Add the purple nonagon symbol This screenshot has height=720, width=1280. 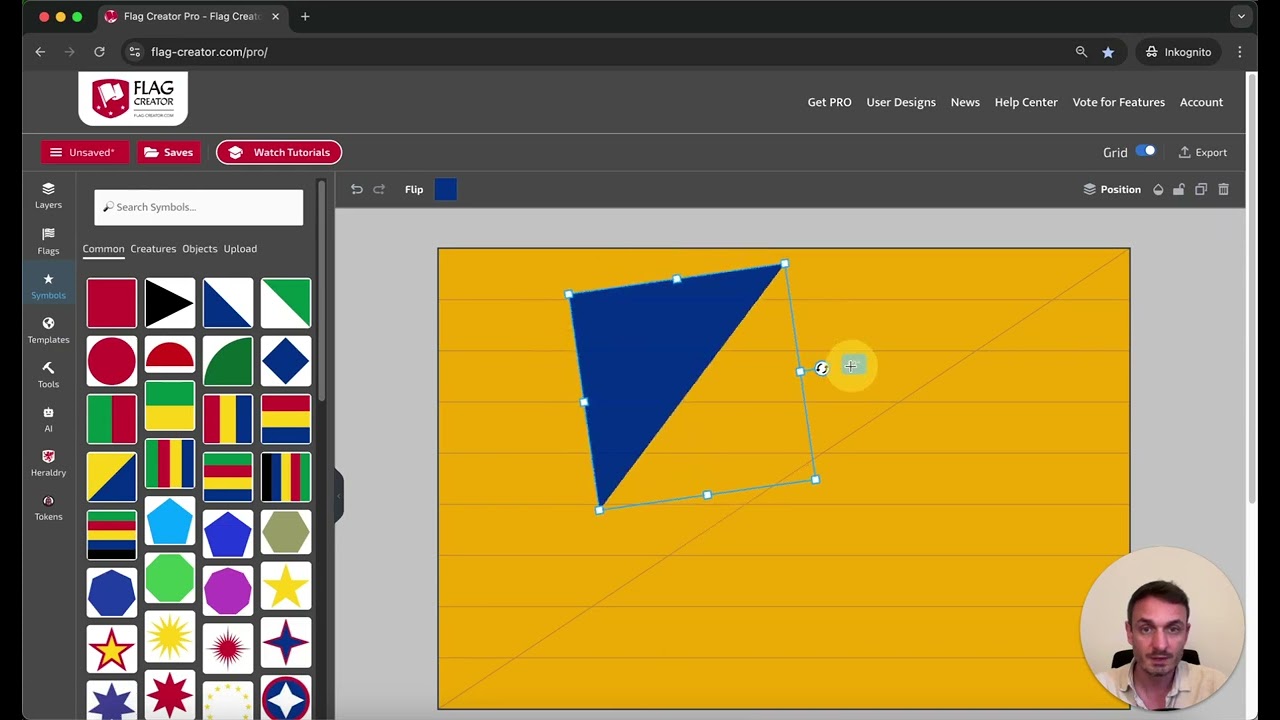click(x=227, y=590)
